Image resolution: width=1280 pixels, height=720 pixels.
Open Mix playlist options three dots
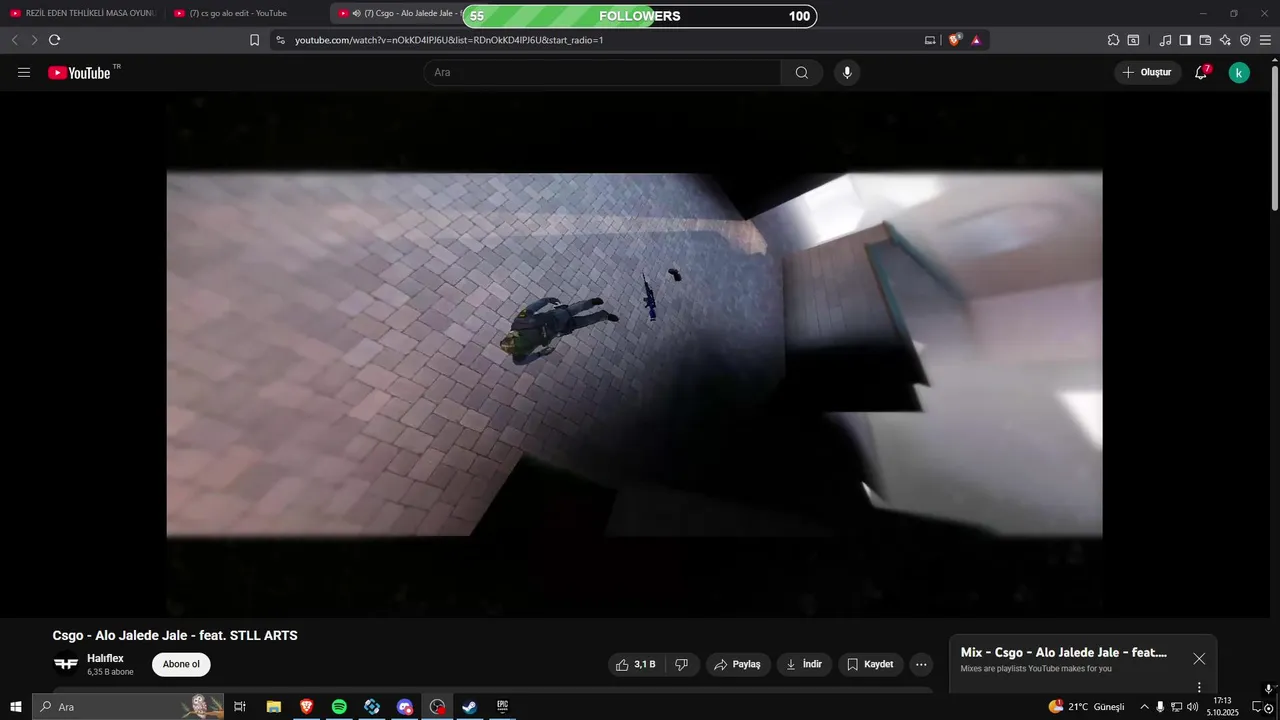tap(1199, 687)
